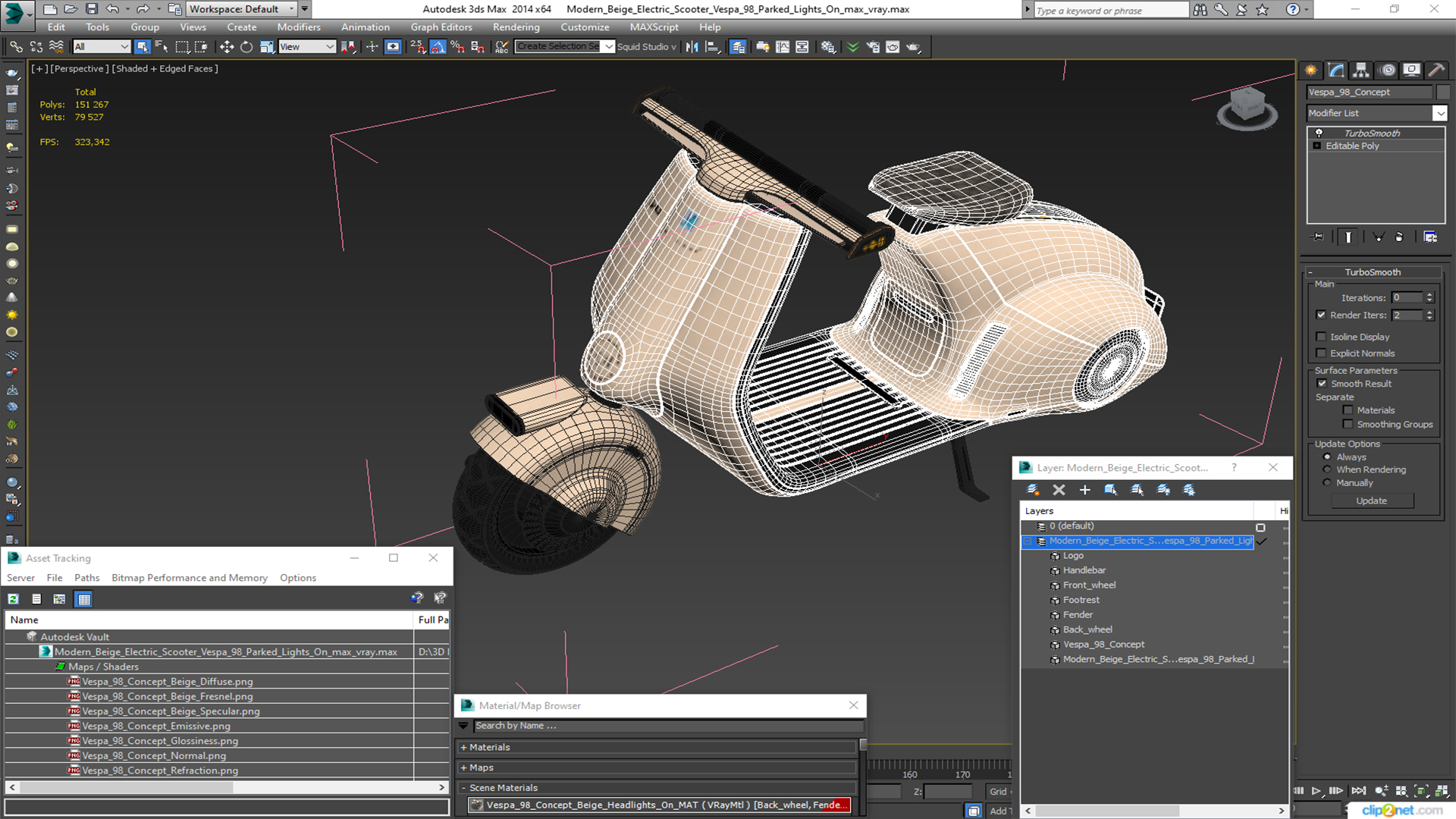The width and height of the screenshot is (1456, 819).
Task: Click Refresh icon in Asset Tracking
Action: 14,599
